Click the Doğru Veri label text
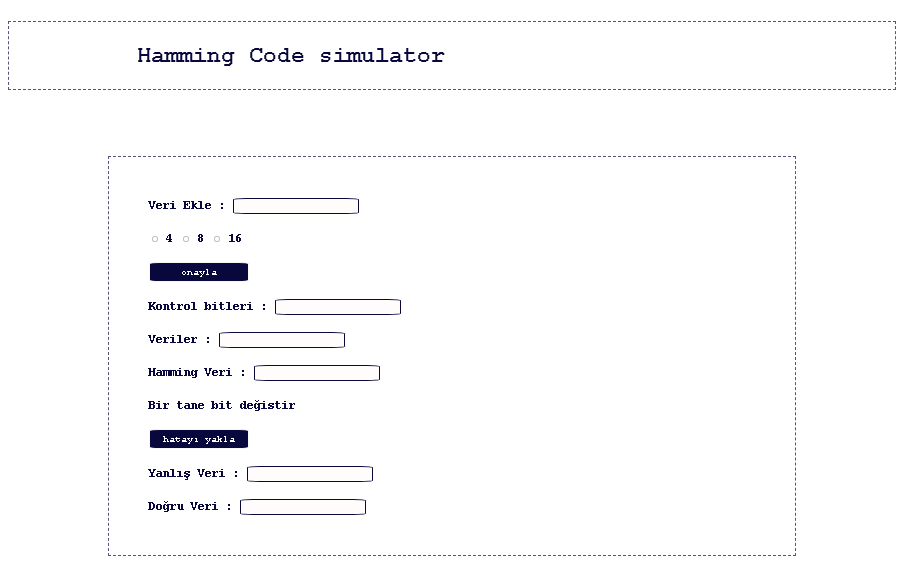The height and width of the screenshot is (577, 910). (185, 506)
